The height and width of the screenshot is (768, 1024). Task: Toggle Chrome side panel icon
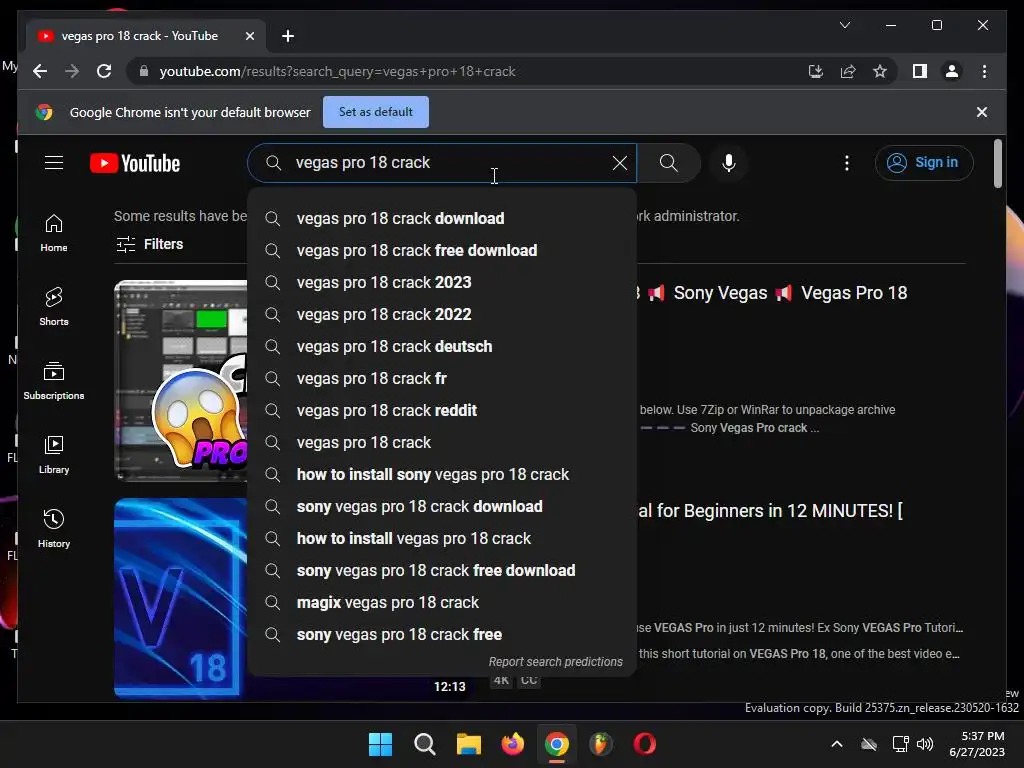[920, 71]
